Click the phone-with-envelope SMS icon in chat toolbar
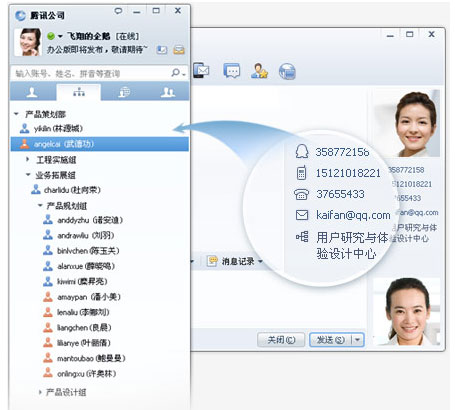 click(x=201, y=70)
